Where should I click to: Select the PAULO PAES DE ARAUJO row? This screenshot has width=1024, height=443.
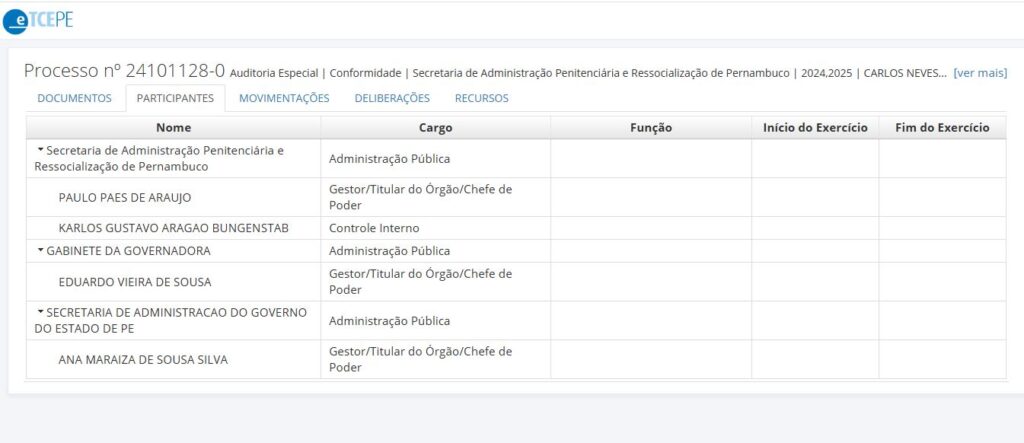click(x=516, y=197)
